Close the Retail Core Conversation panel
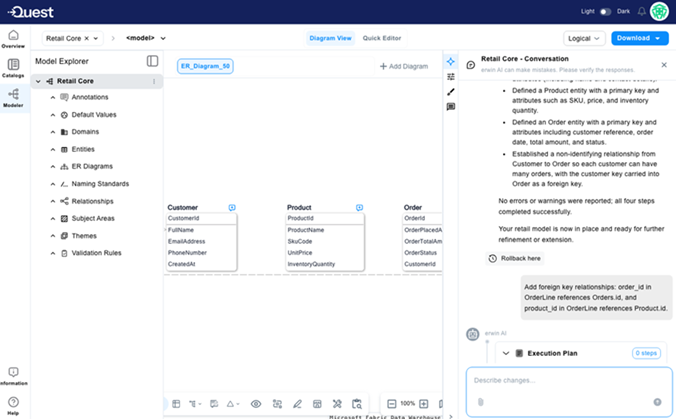The width and height of the screenshot is (676, 419). tap(664, 65)
